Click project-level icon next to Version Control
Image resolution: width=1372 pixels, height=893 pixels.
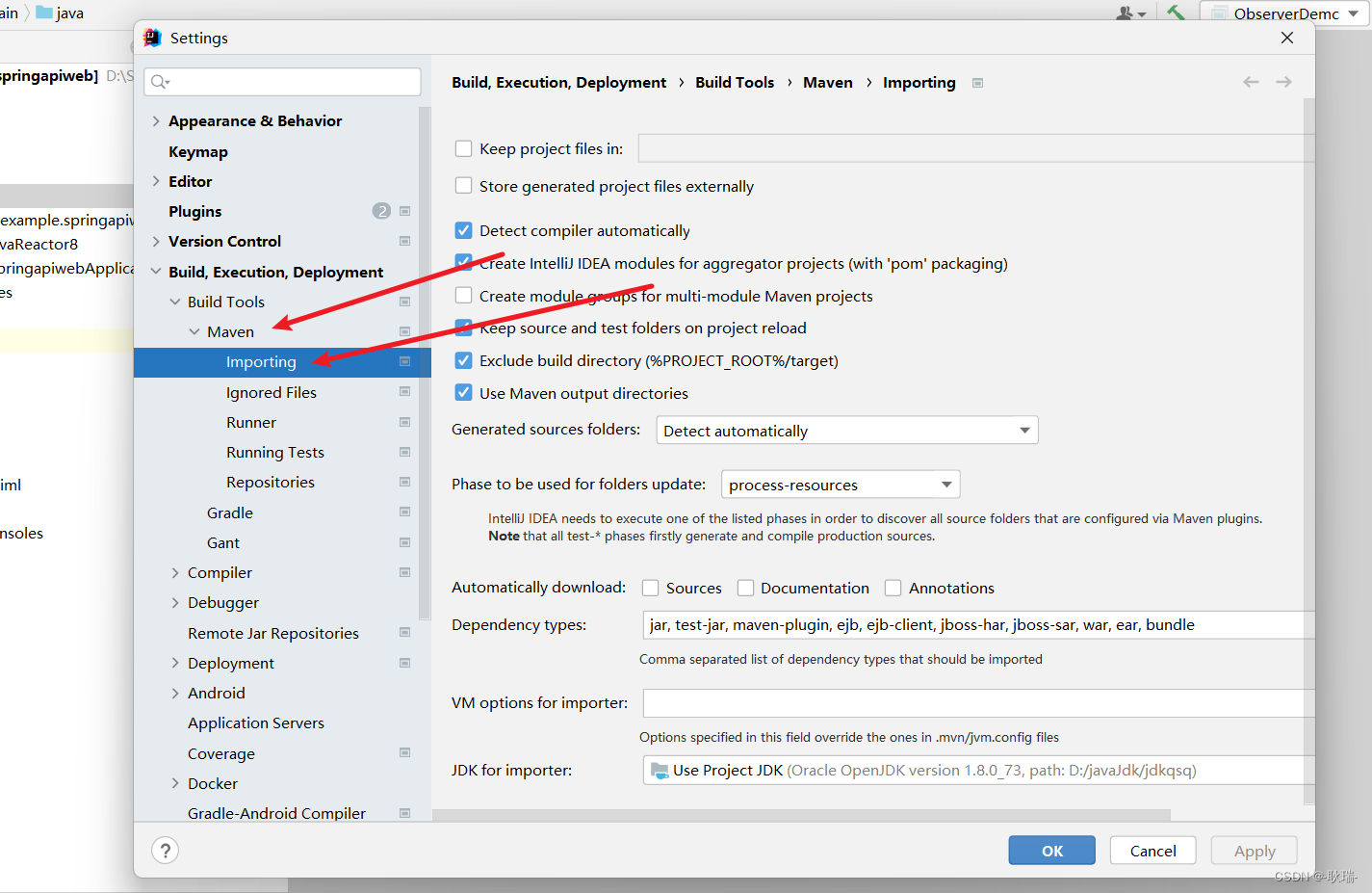click(404, 241)
